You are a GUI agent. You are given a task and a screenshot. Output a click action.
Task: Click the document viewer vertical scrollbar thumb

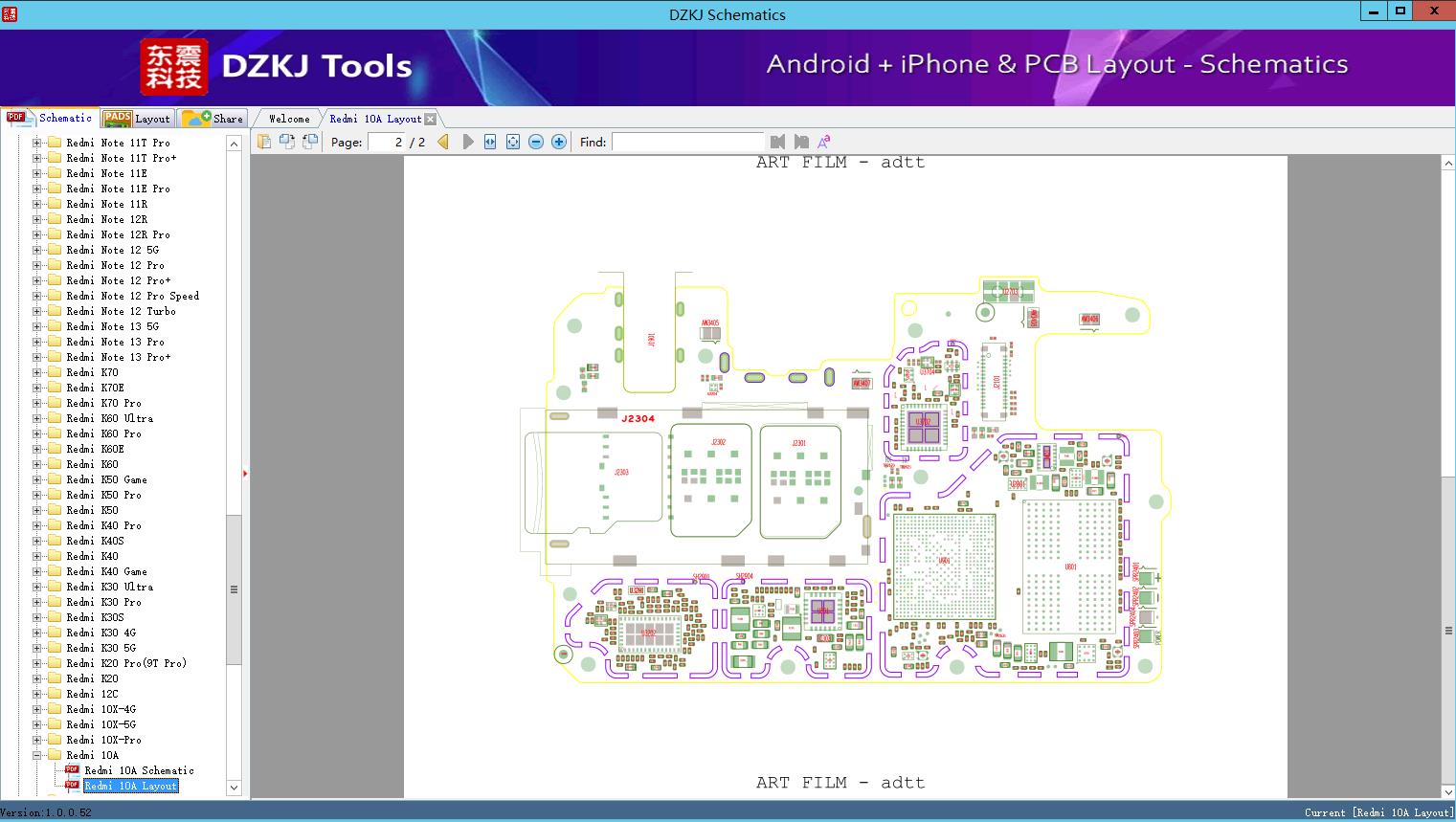[1447, 631]
